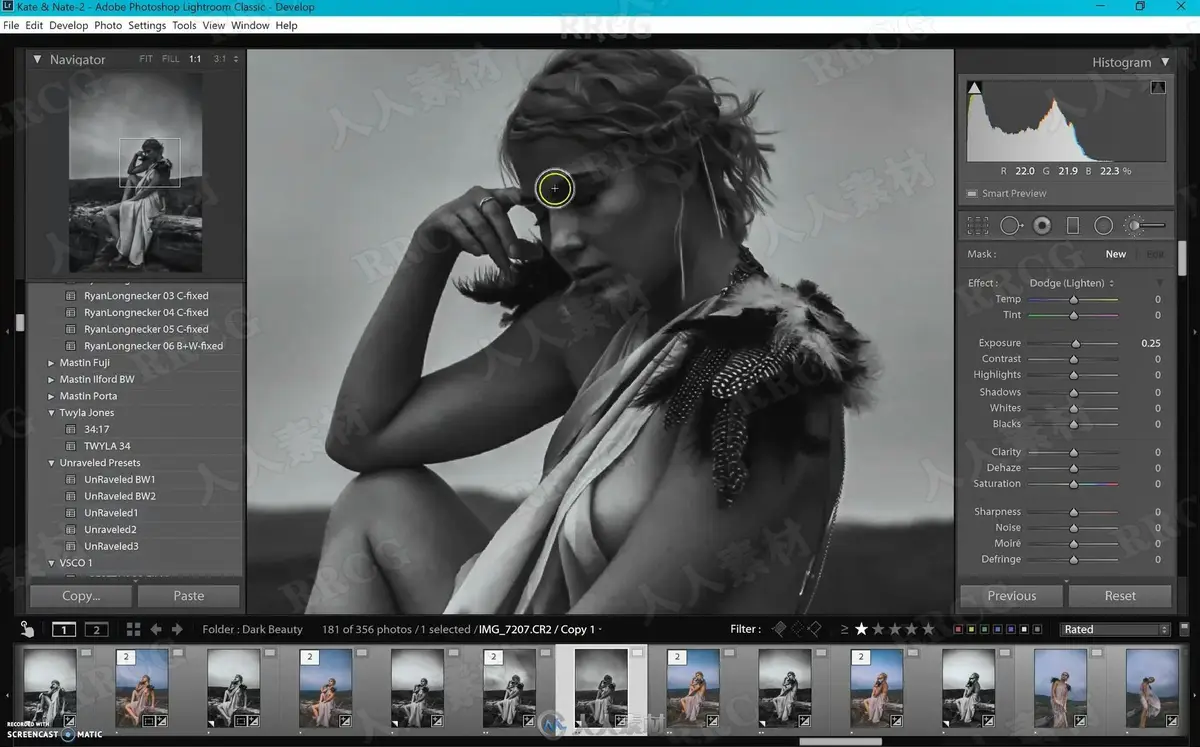Open the Develop menu
This screenshot has height=747, width=1200.
69,25
